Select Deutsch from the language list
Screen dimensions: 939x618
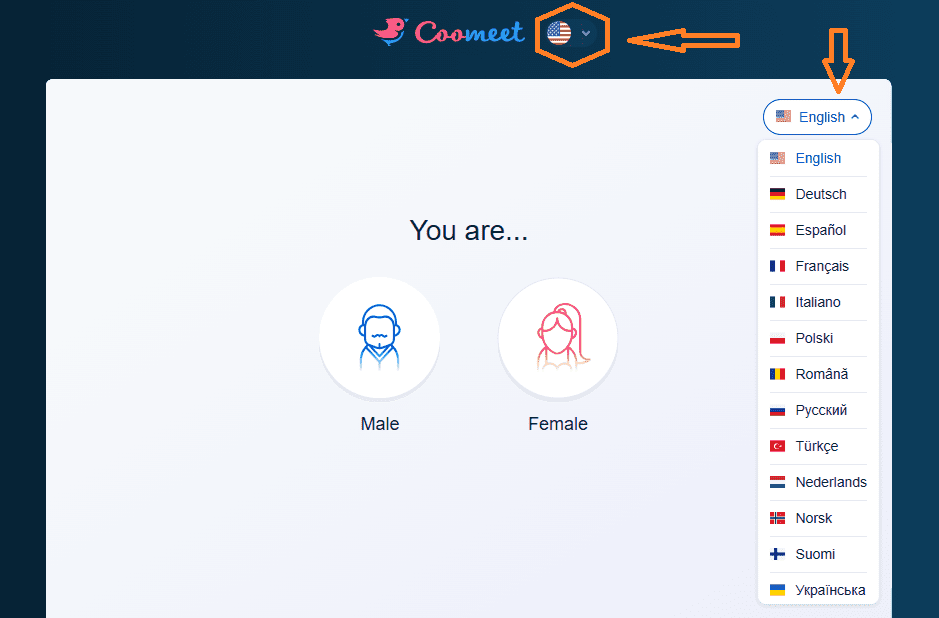(820, 194)
